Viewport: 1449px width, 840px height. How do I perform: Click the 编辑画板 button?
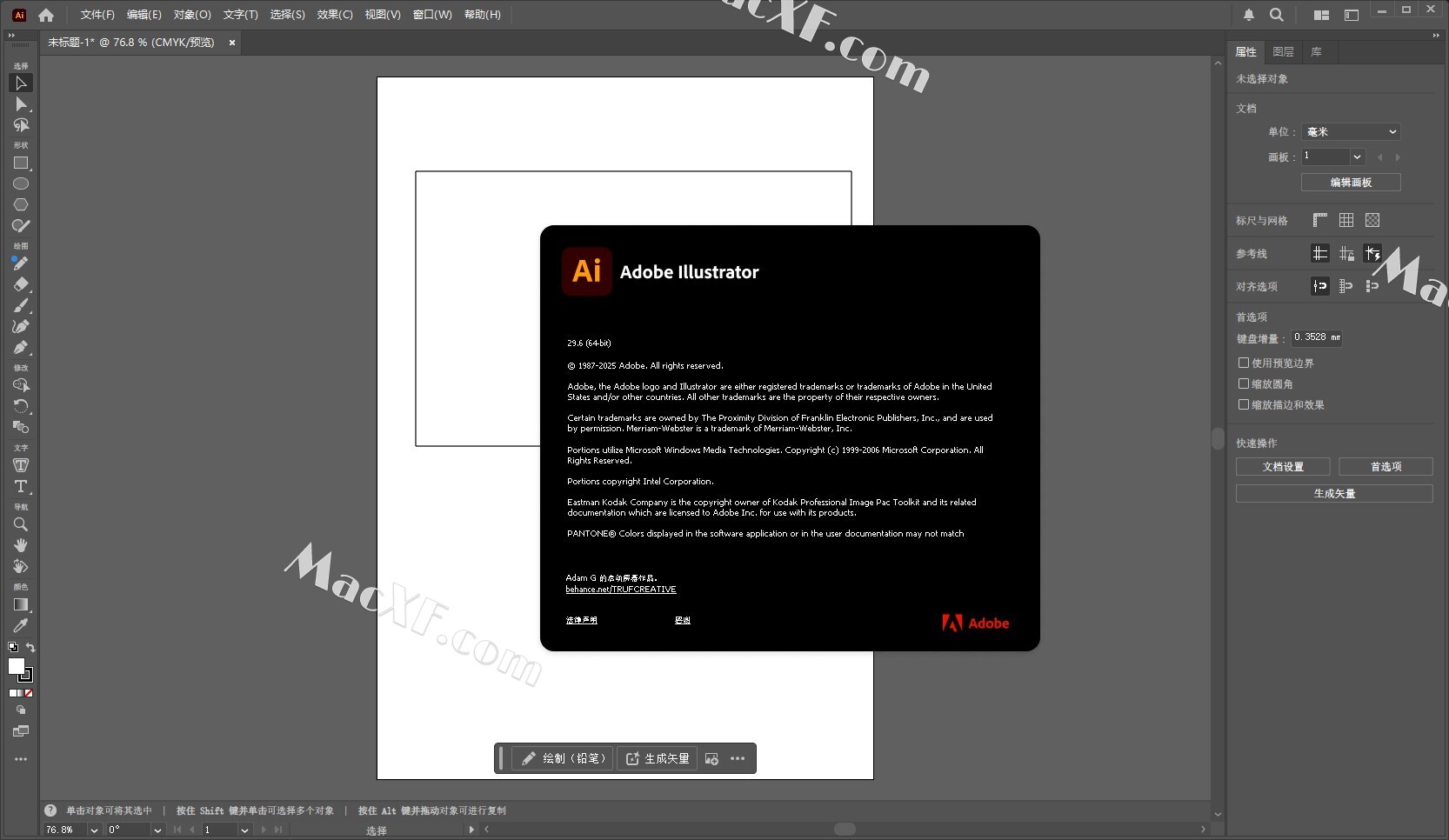tap(1351, 183)
